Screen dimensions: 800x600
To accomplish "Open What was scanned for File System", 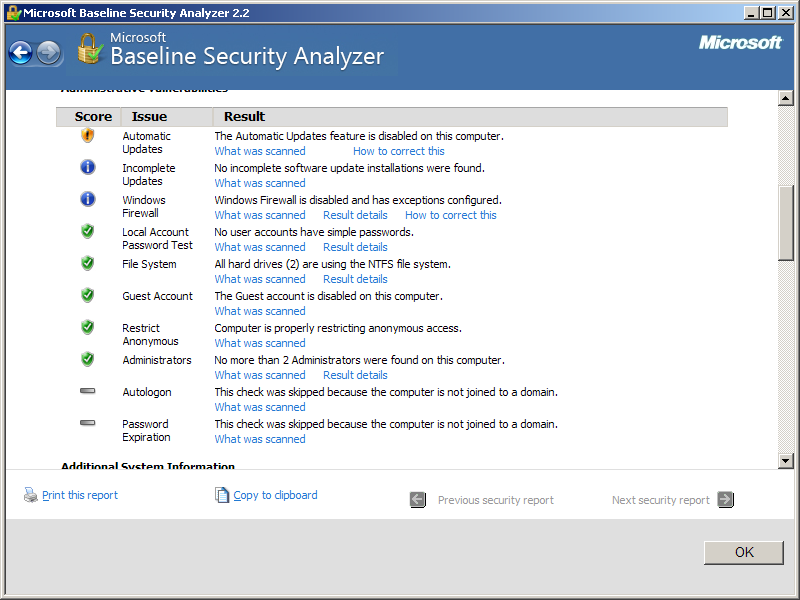I will (x=260, y=279).
